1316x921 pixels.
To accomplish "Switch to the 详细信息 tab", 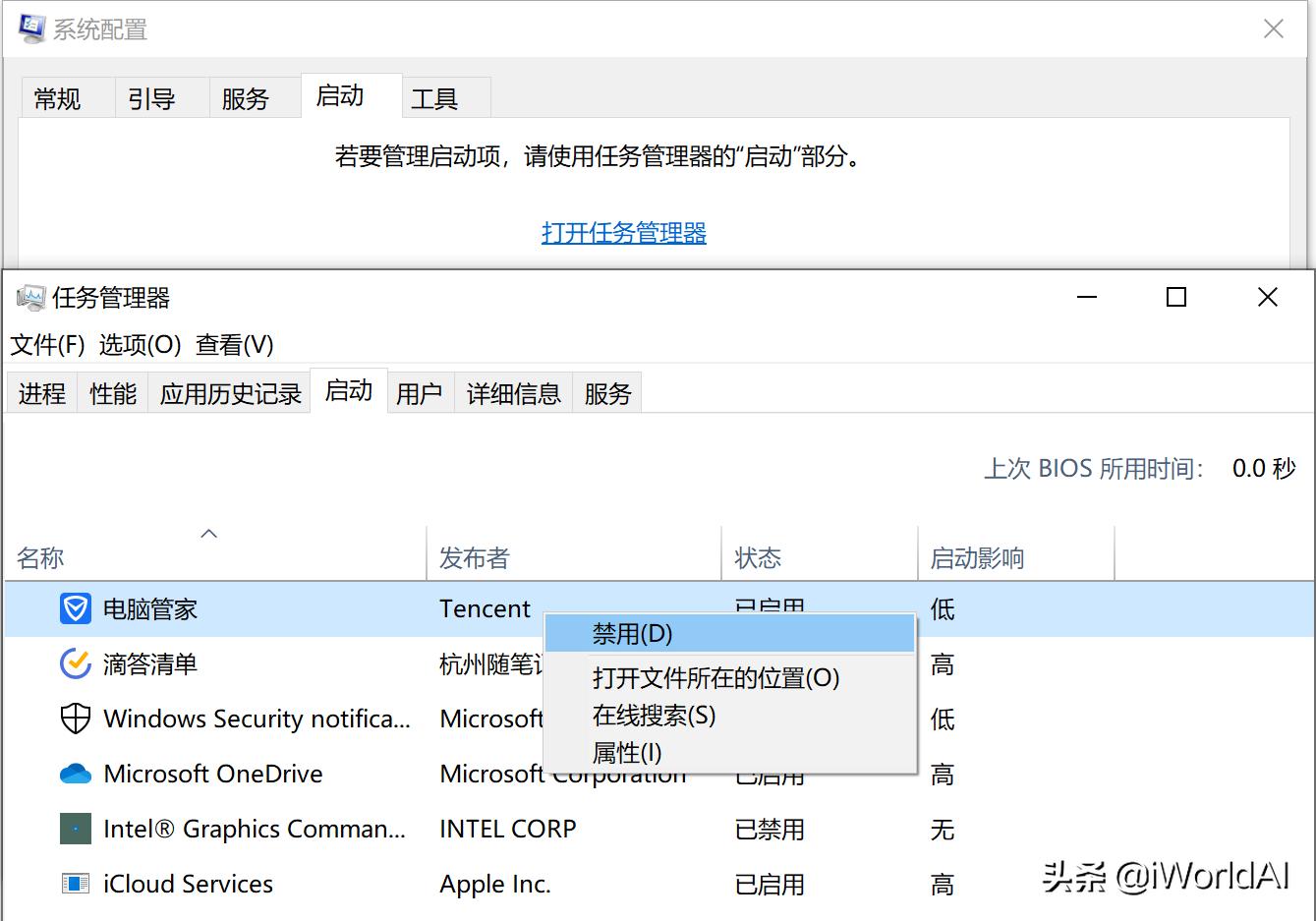I will click(514, 394).
